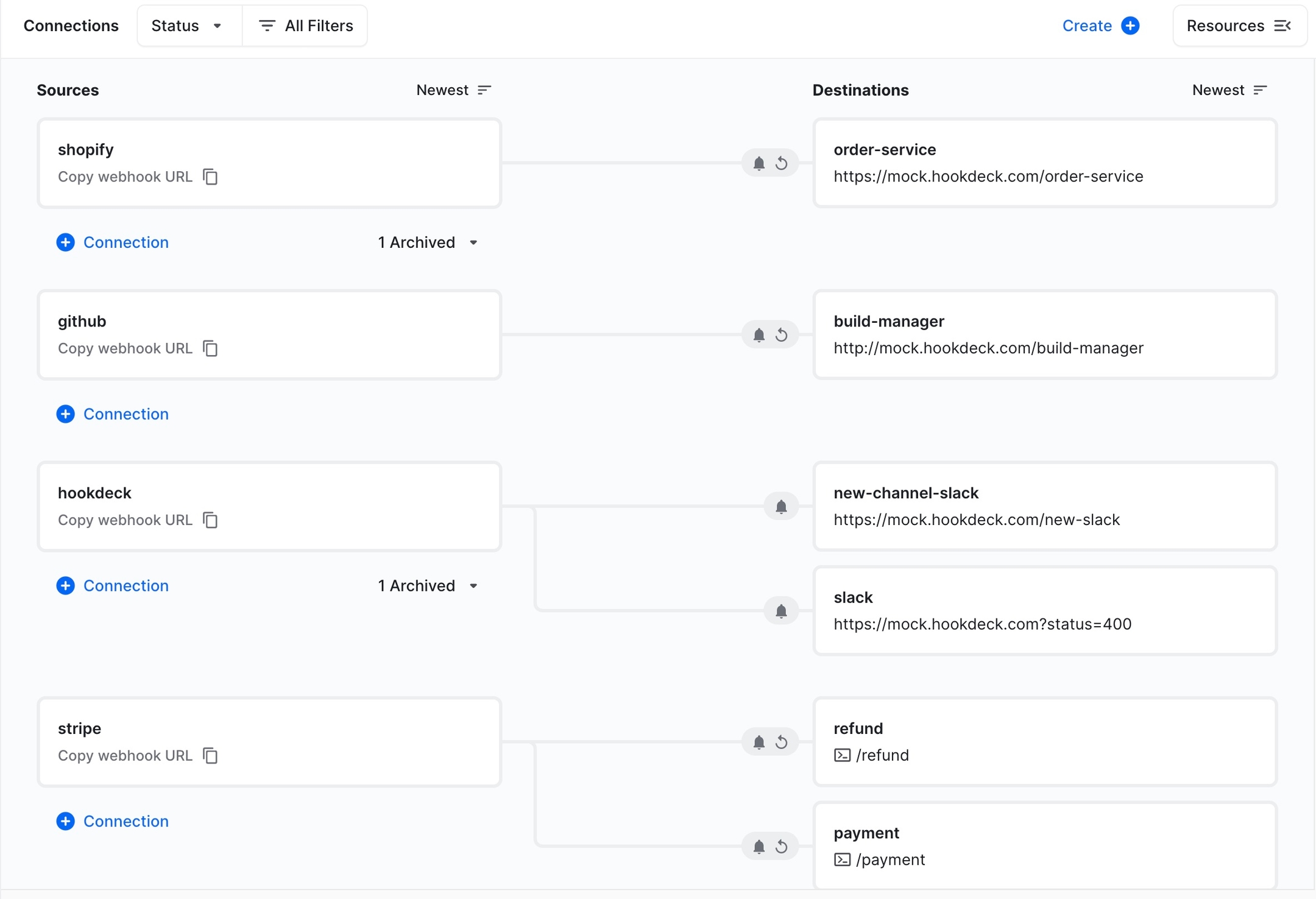Open the All Filters menu
This screenshot has width=1316, height=899.
click(x=305, y=26)
